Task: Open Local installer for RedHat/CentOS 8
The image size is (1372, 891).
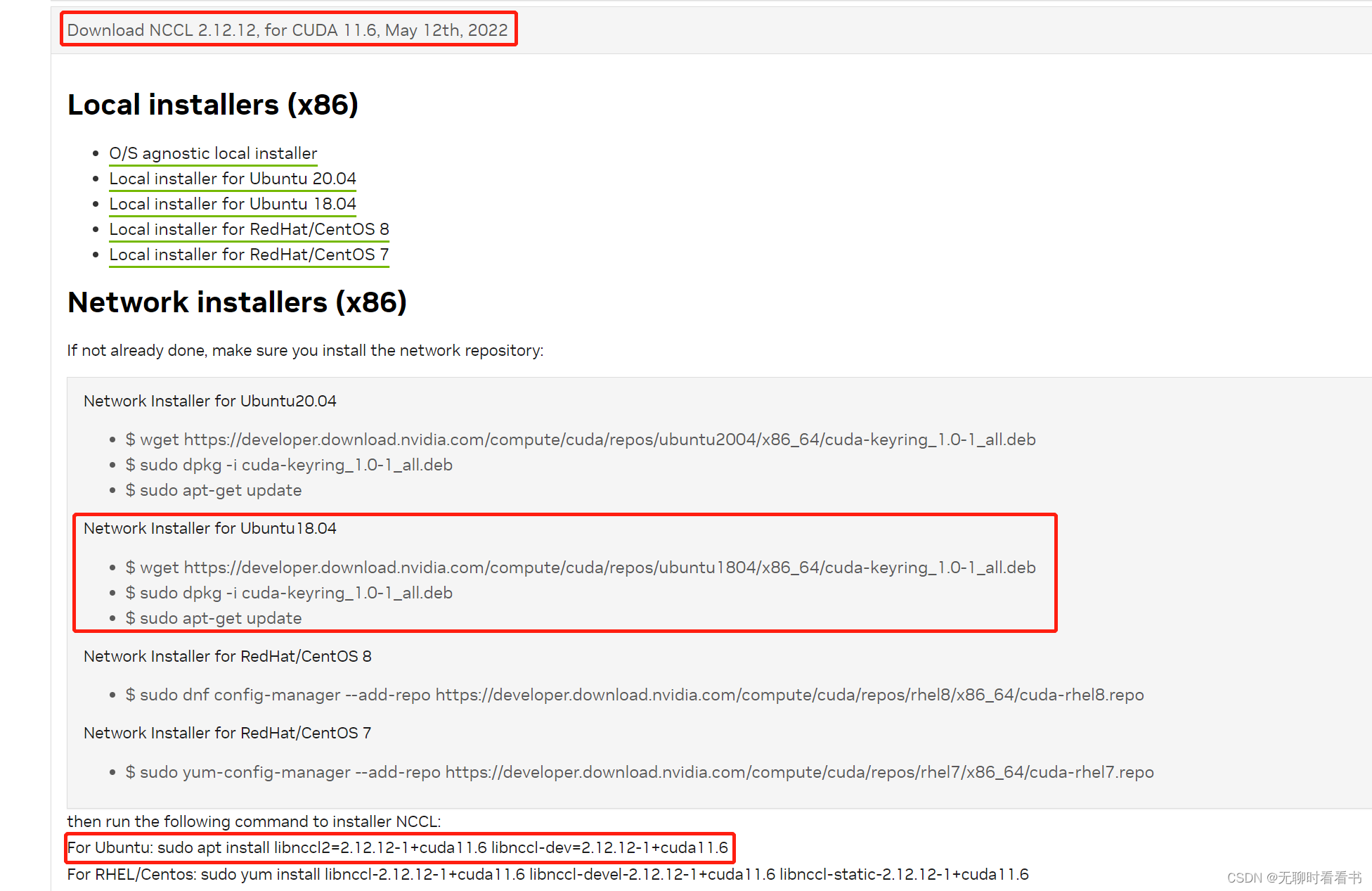Action: click(x=249, y=229)
